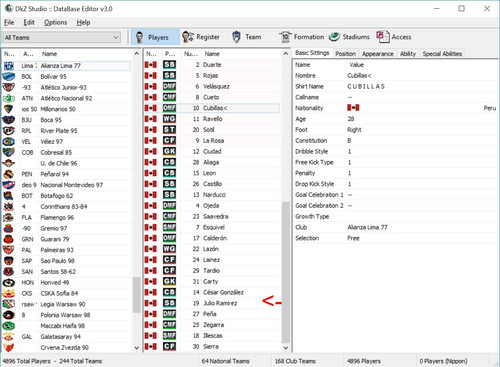500x367 pixels.
Task: Click team list scrollbar down arrow
Action: pyautogui.click(x=136, y=348)
